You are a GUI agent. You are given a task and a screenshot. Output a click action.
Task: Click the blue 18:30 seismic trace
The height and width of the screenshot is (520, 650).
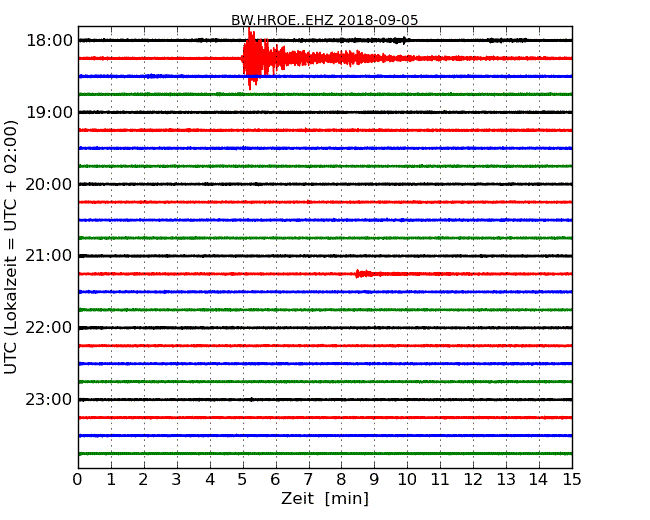(x=325, y=76)
